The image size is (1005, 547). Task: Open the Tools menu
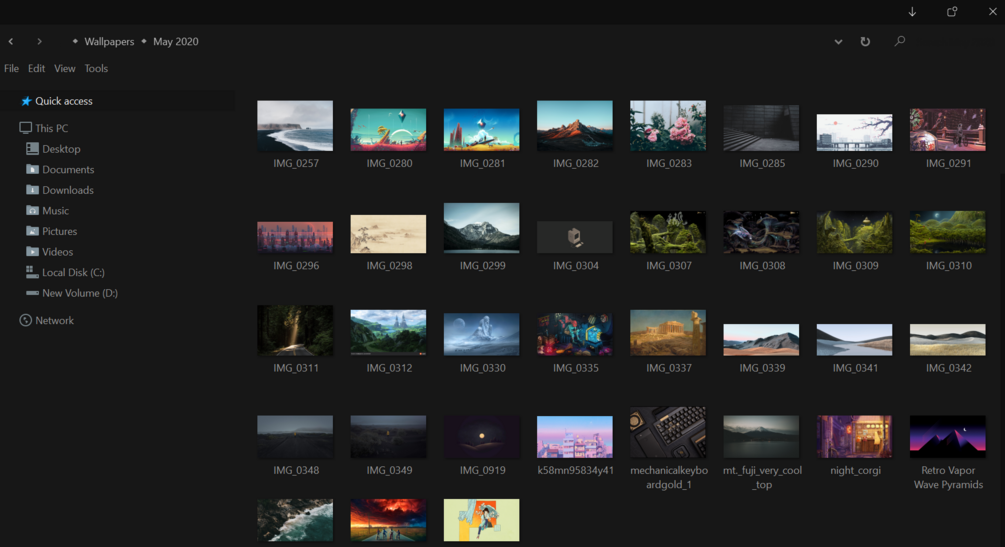[x=96, y=68]
